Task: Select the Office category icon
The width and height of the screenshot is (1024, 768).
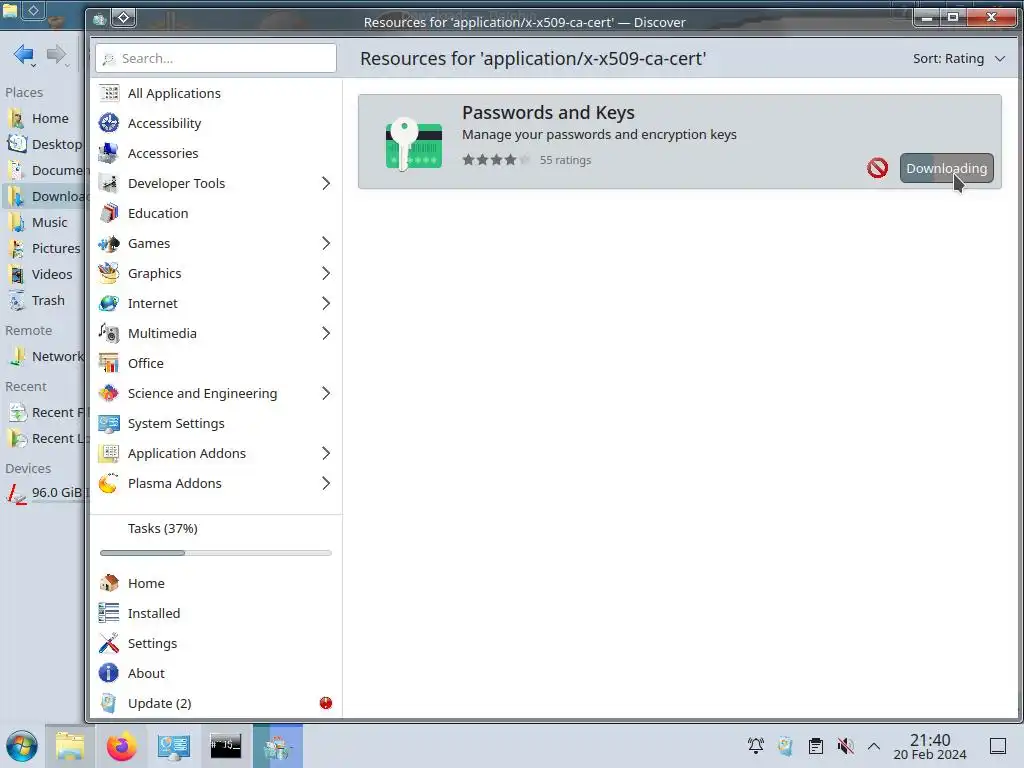Action: [x=109, y=364]
